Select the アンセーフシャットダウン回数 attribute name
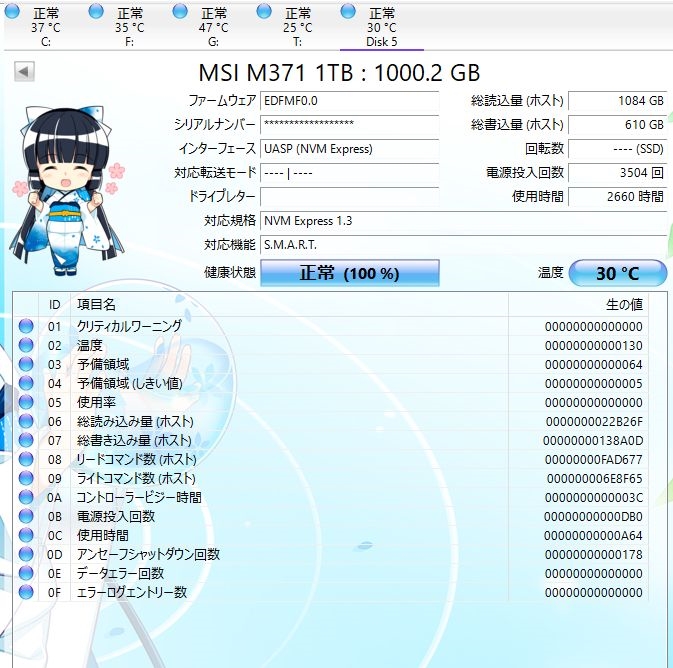 (x=148, y=554)
